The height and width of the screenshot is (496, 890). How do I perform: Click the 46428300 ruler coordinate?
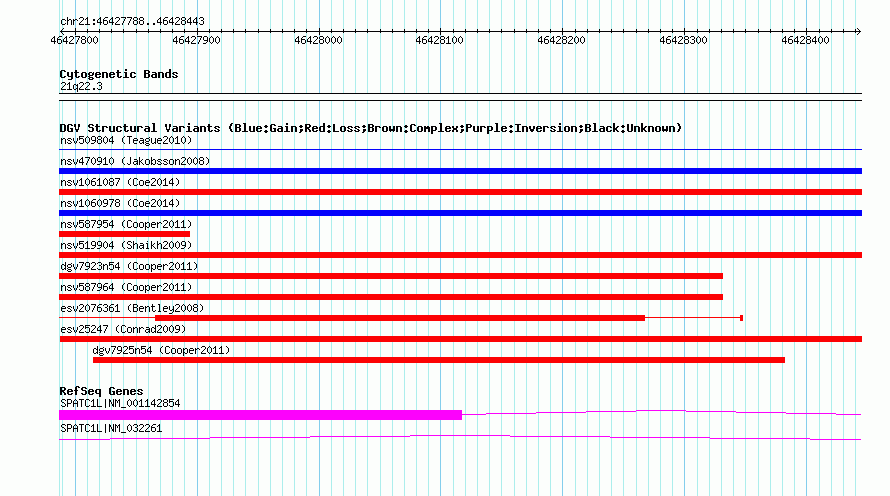point(683,40)
